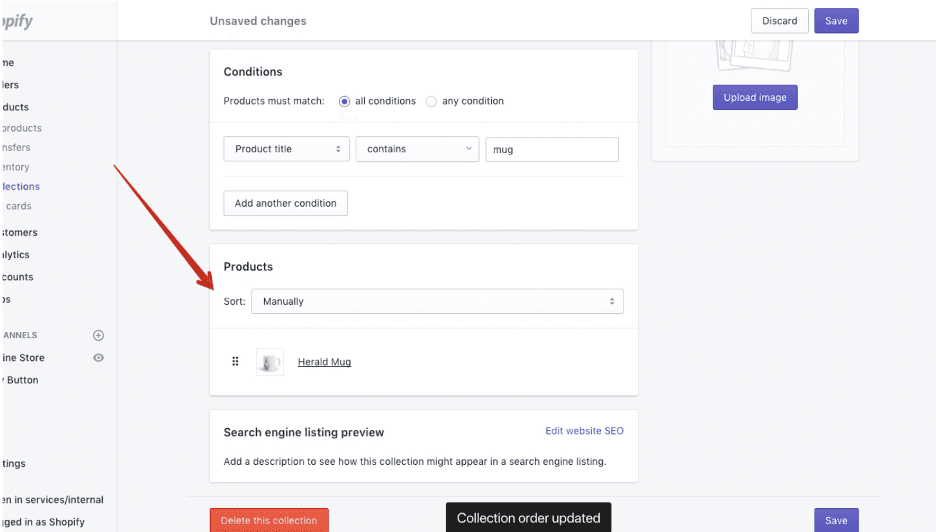Click 'Add another condition' button
The width and height of the screenshot is (936, 532).
tap(285, 203)
